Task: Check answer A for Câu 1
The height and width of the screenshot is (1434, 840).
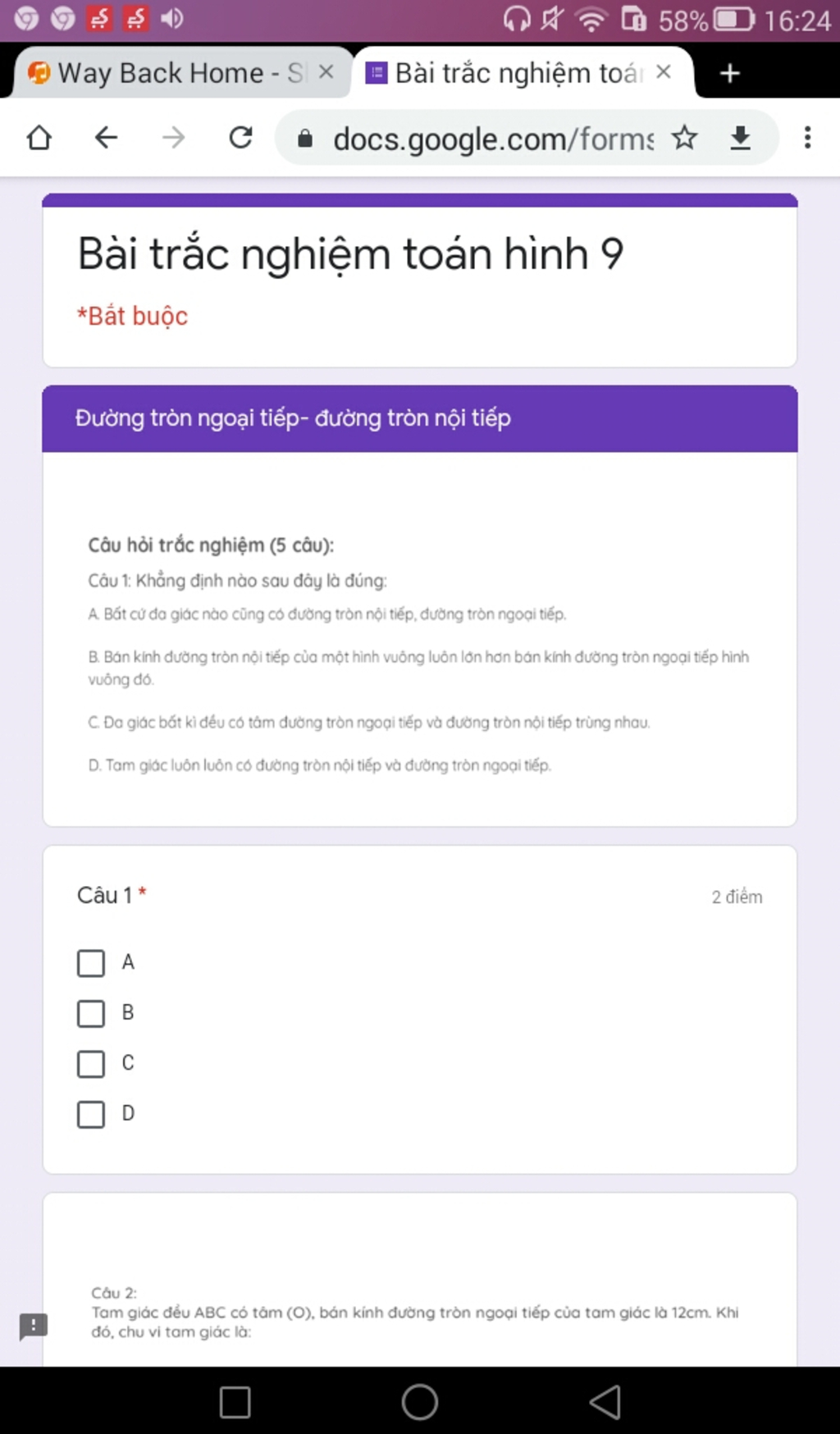Action: click(91, 963)
